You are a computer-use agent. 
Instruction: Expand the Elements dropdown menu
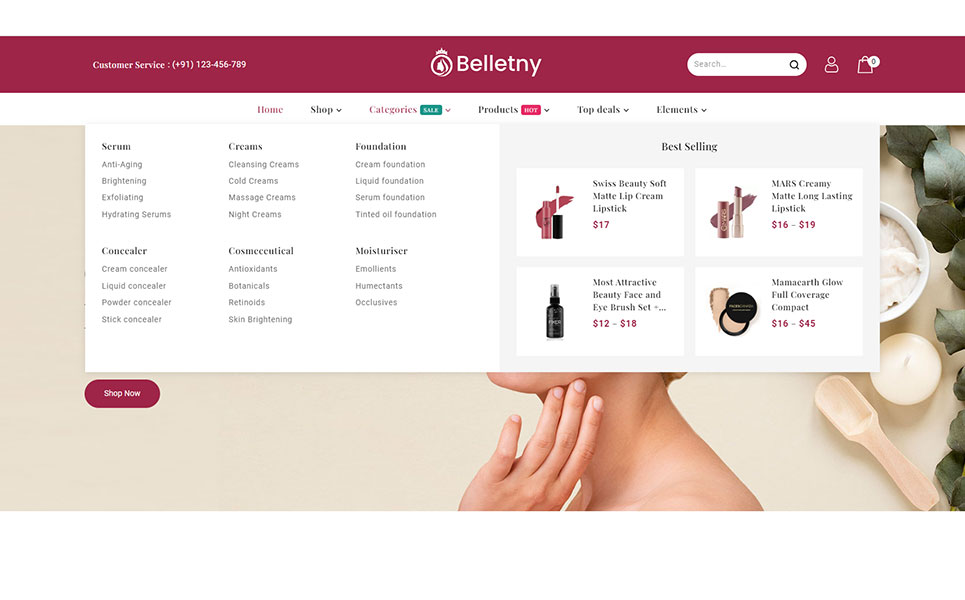681,110
